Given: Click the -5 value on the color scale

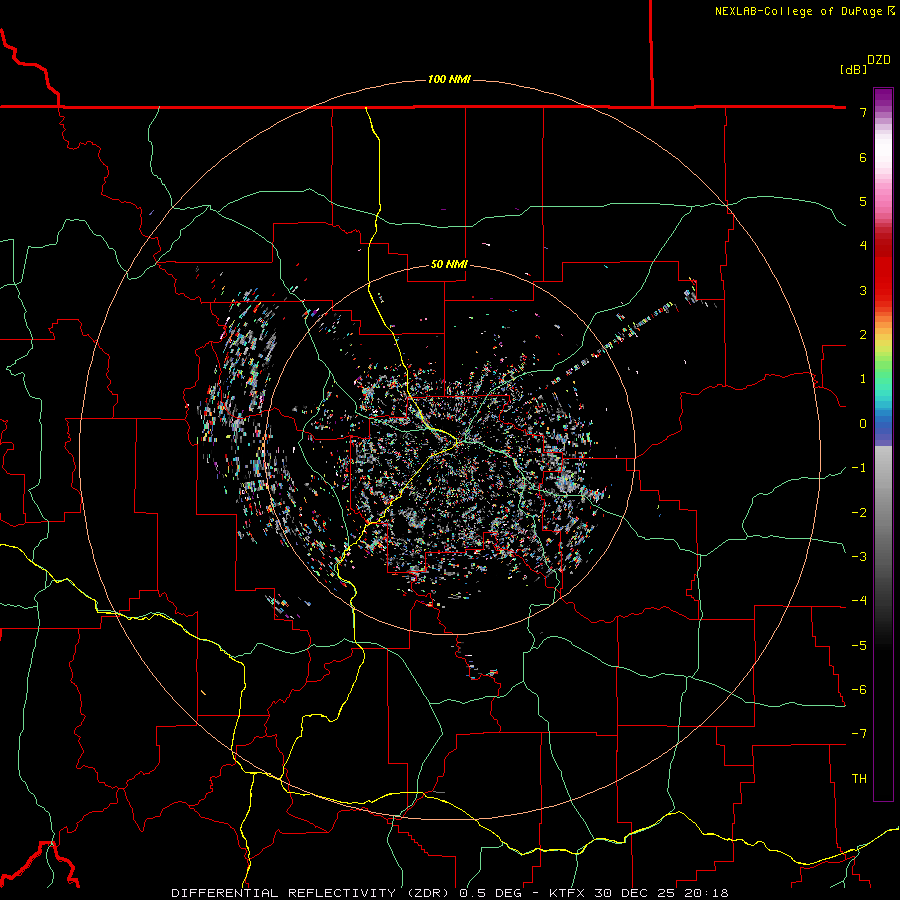Looking at the screenshot, I should tap(859, 645).
